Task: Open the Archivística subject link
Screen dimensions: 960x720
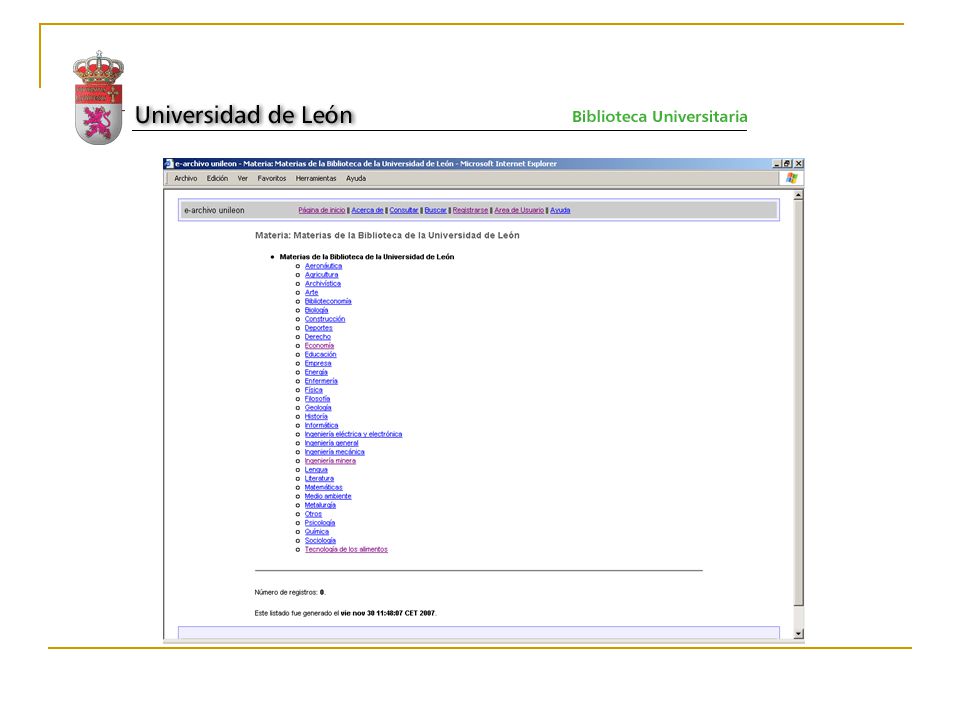Action: click(x=323, y=283)
